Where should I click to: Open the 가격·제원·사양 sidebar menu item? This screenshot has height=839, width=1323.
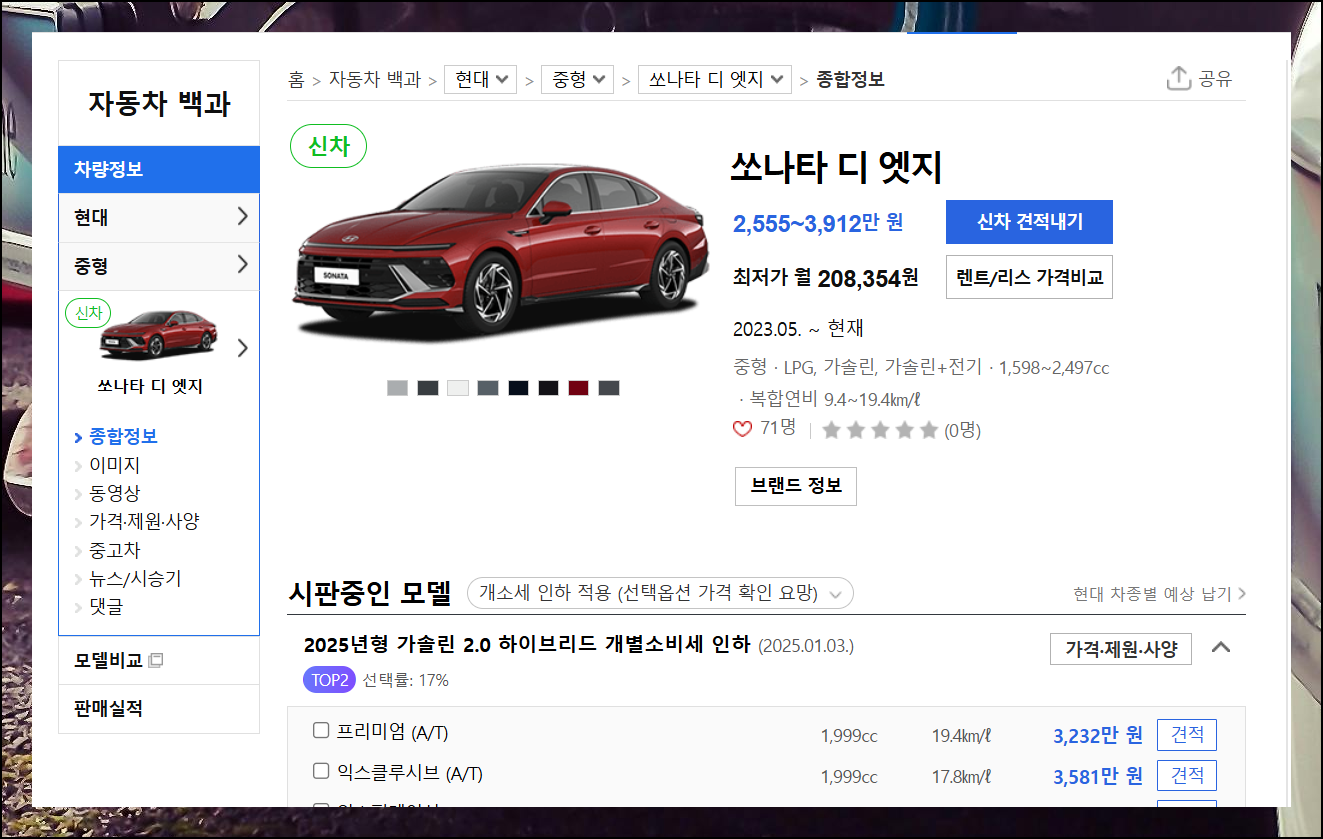tap(144, 521)
